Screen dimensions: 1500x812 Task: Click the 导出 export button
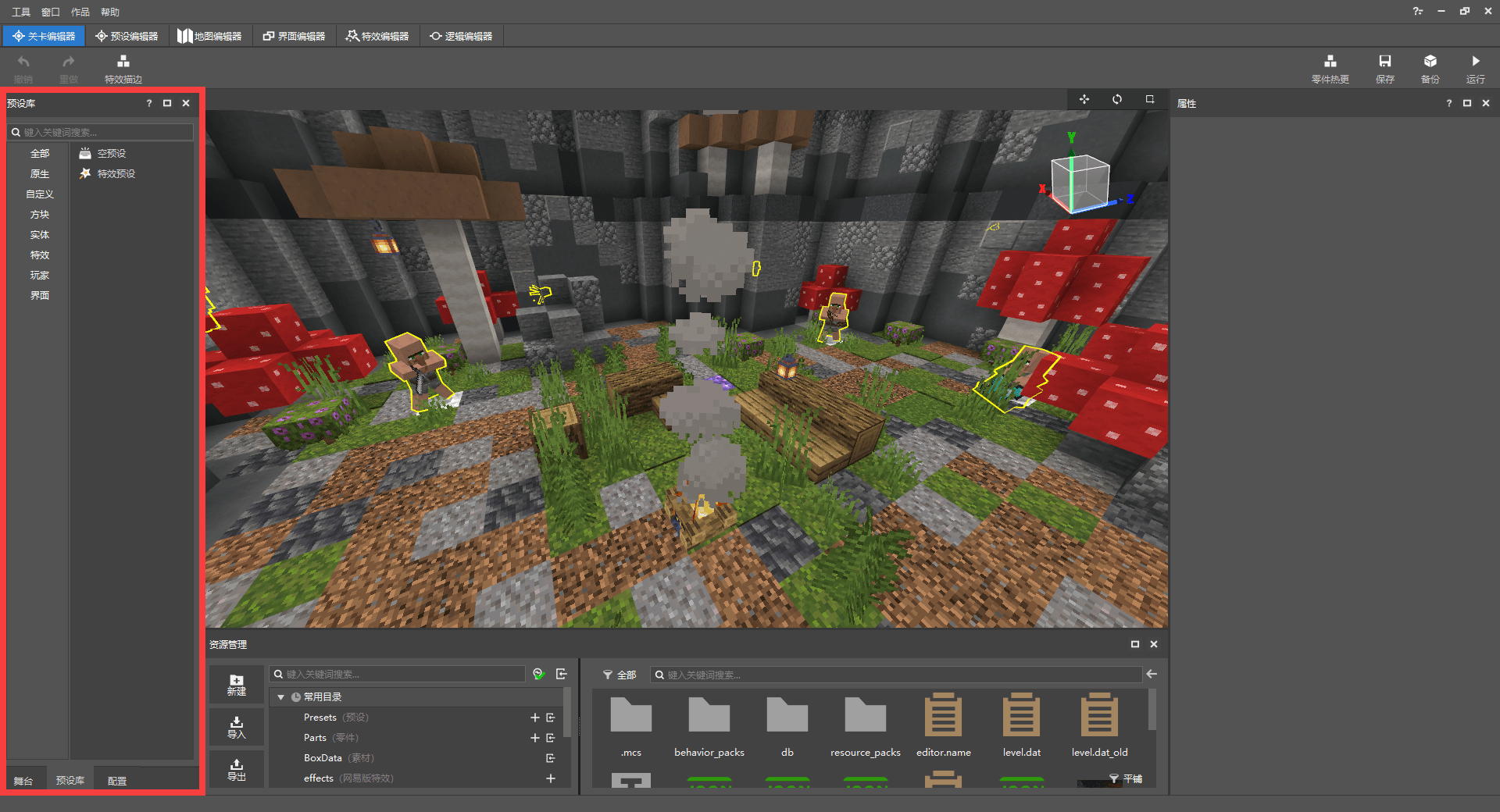click(236, 769)
